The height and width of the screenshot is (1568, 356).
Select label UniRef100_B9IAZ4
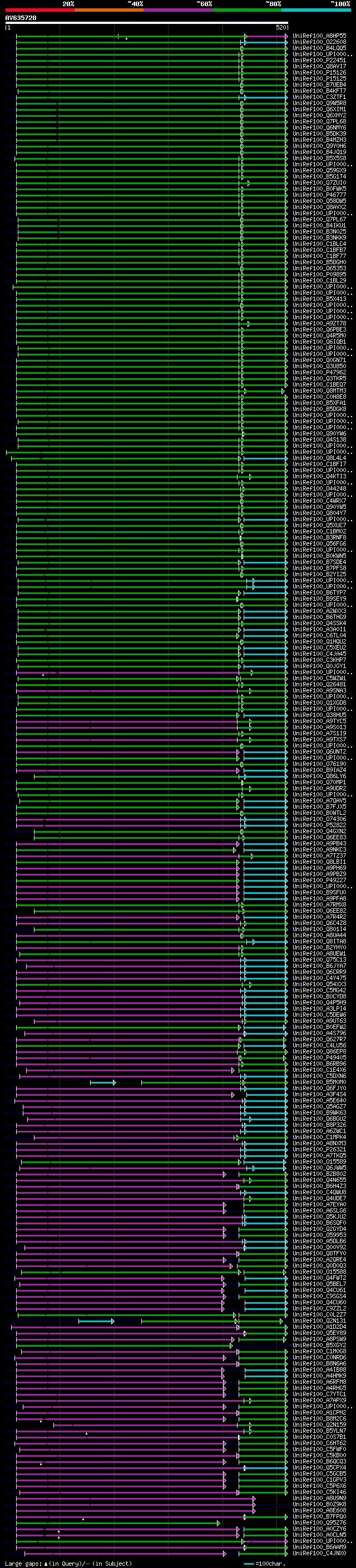[319, 770]
